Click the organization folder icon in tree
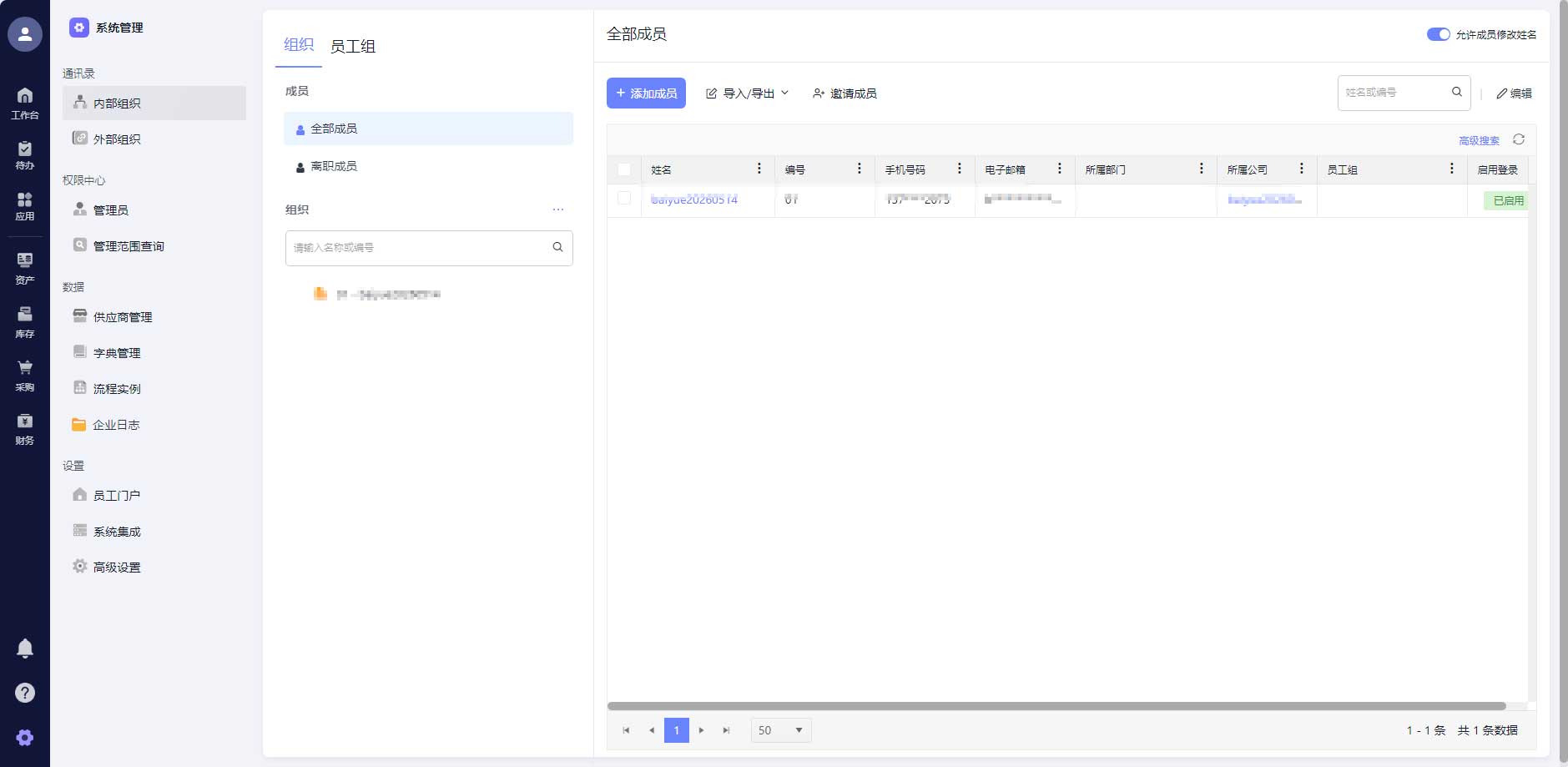Image resolution: width=1568 pixels, height=767 pixels. (320, 293)
